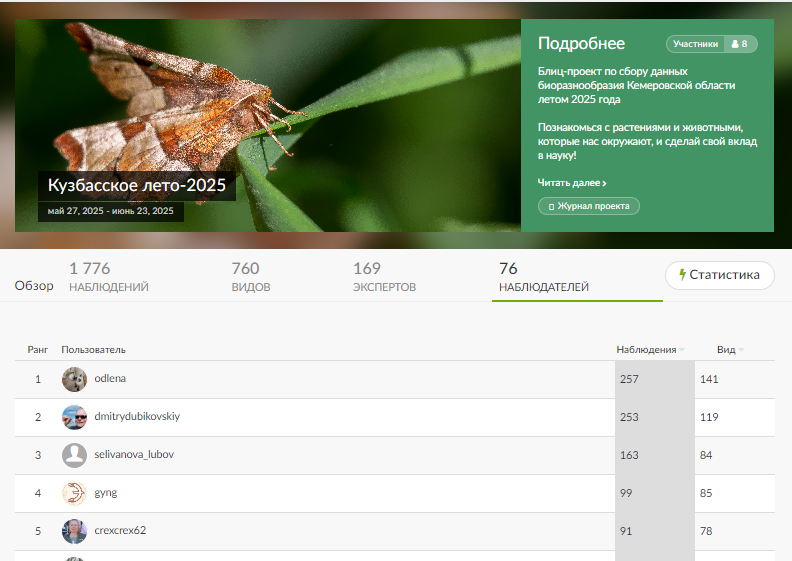Click observation count 163 for selivanova_lubov

tap(629, 455)
